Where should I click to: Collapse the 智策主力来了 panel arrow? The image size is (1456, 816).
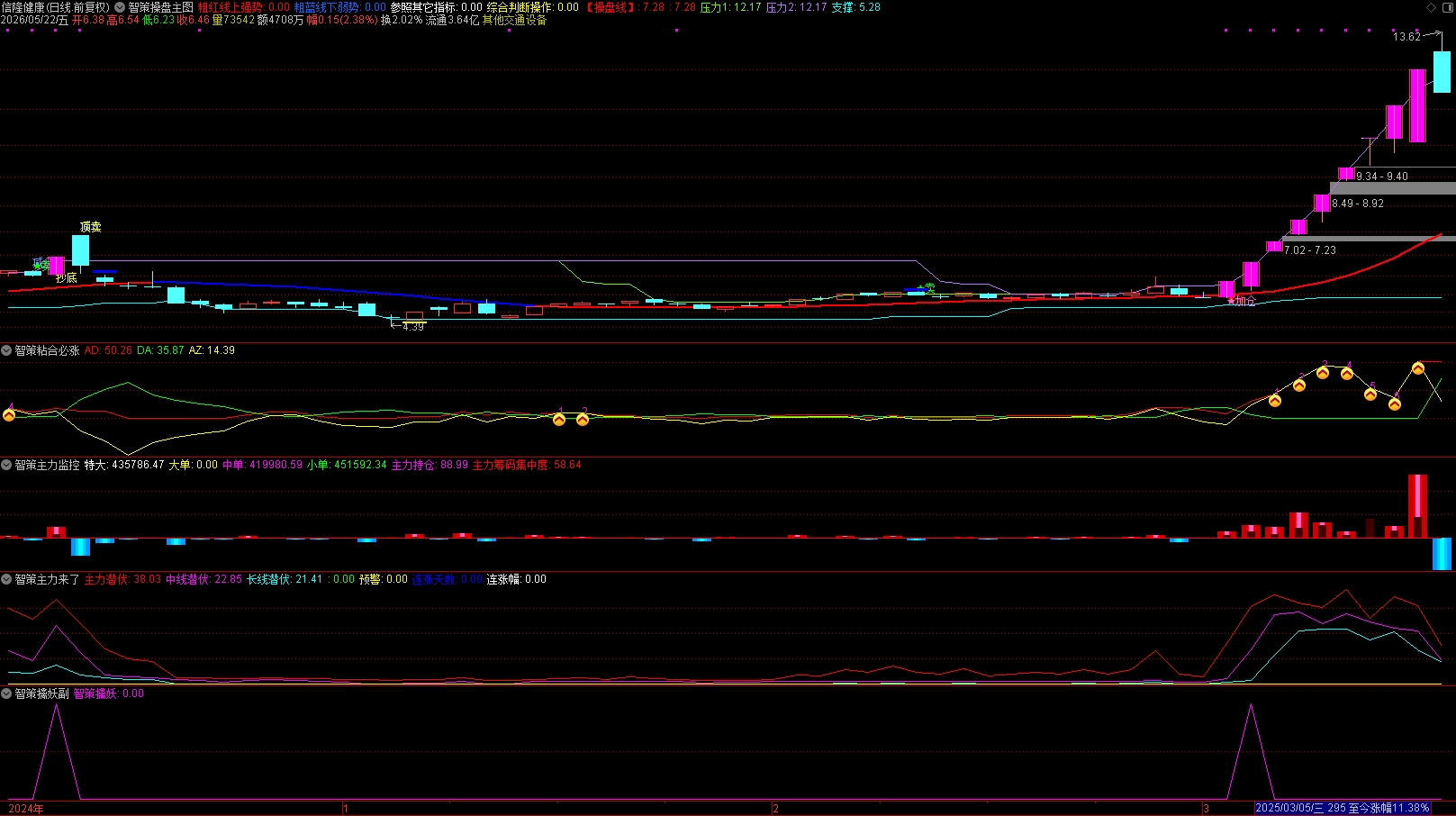click(x=6, y=579)
